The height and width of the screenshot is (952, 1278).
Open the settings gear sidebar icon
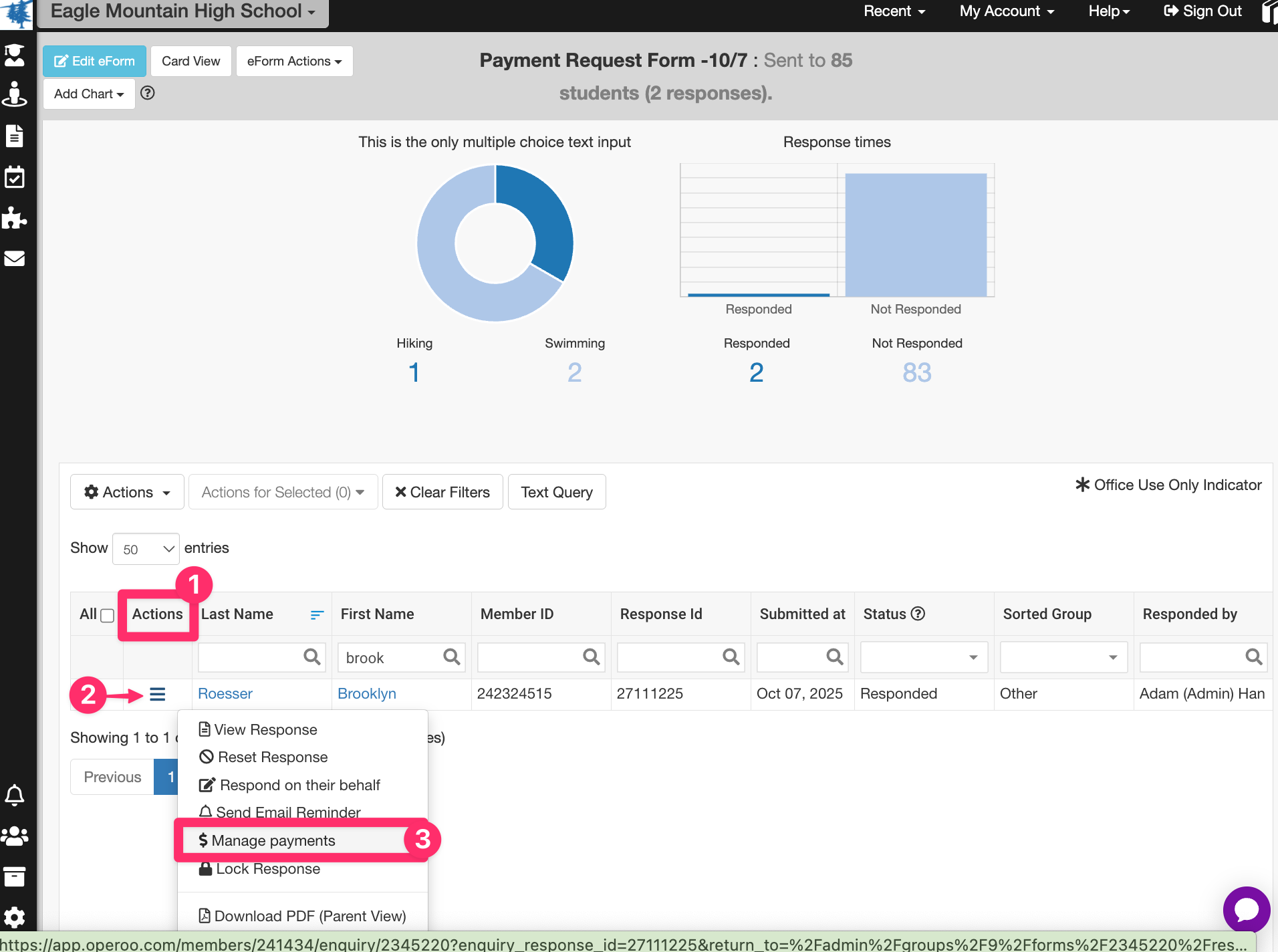click(x=15, y=917)
